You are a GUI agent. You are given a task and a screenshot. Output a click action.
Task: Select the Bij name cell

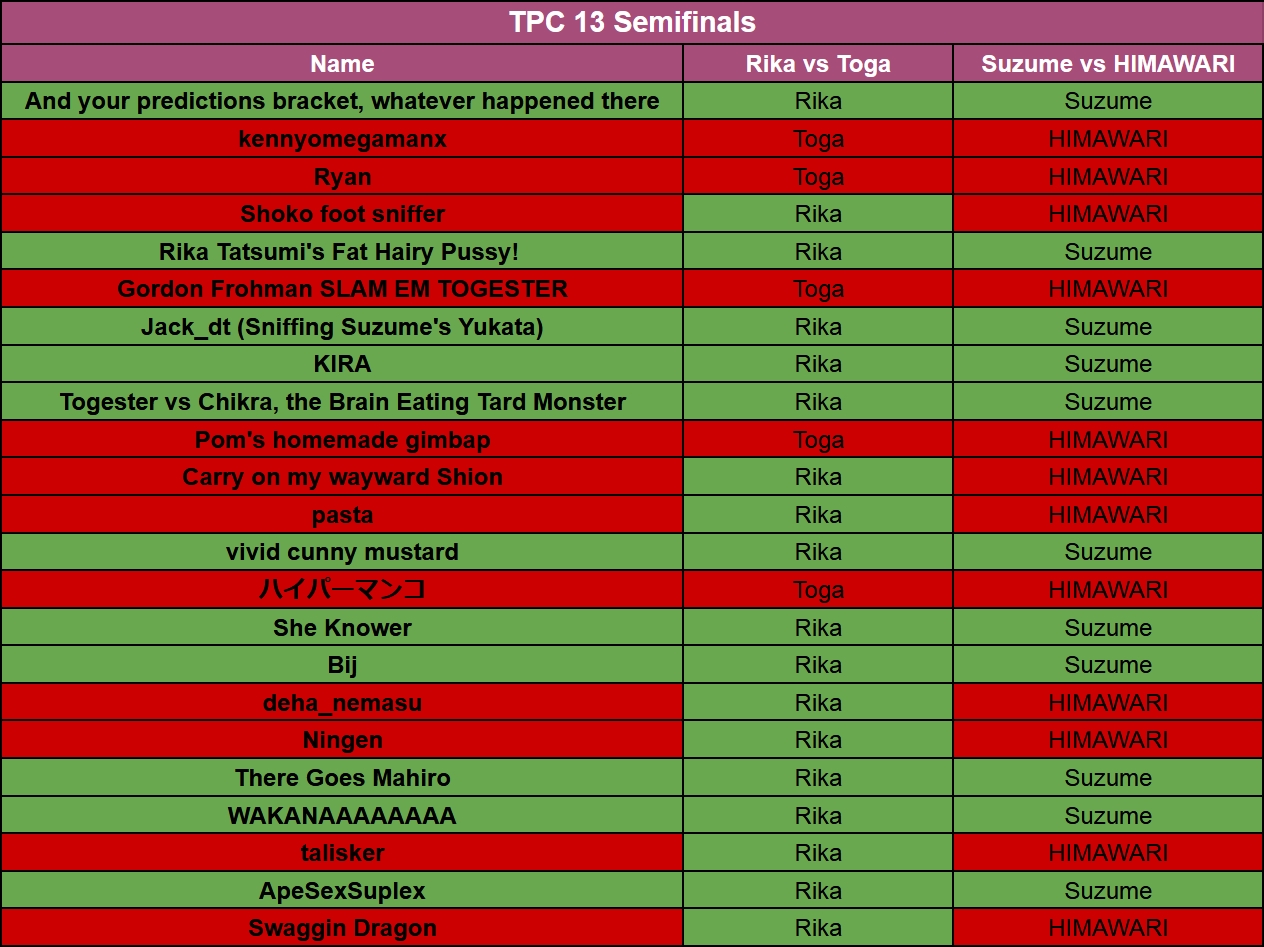pos(342,665)
